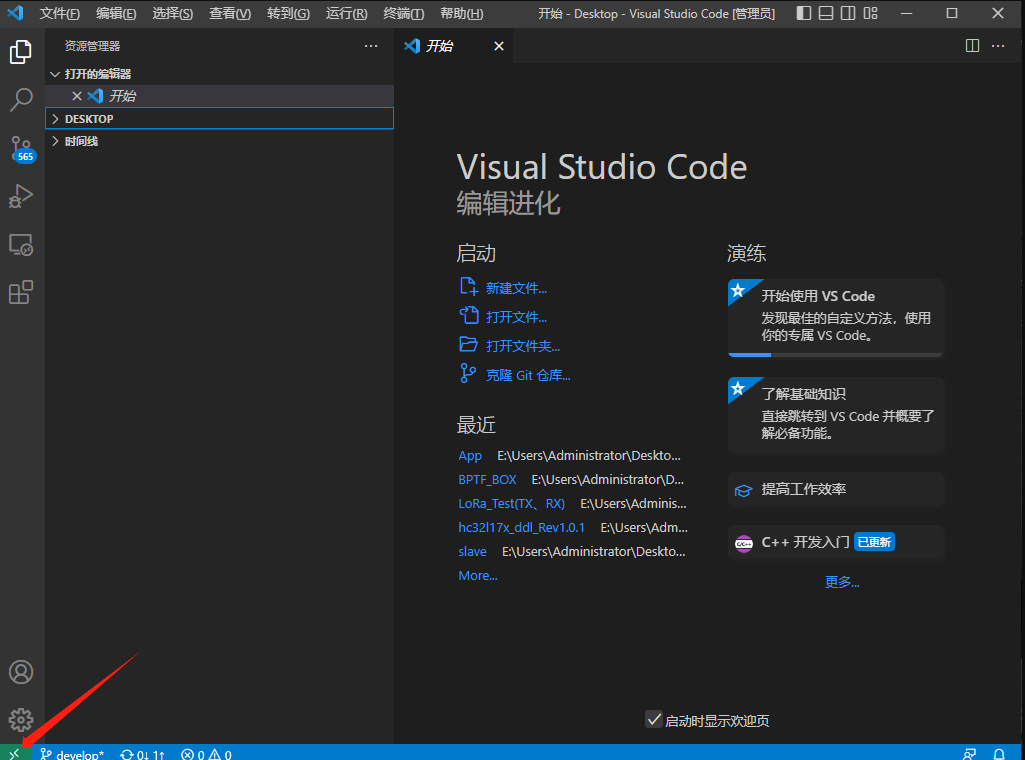Toggle primary side bar layout icon
The width and height of the screenshot is (1025, 760).
point(804,13)
